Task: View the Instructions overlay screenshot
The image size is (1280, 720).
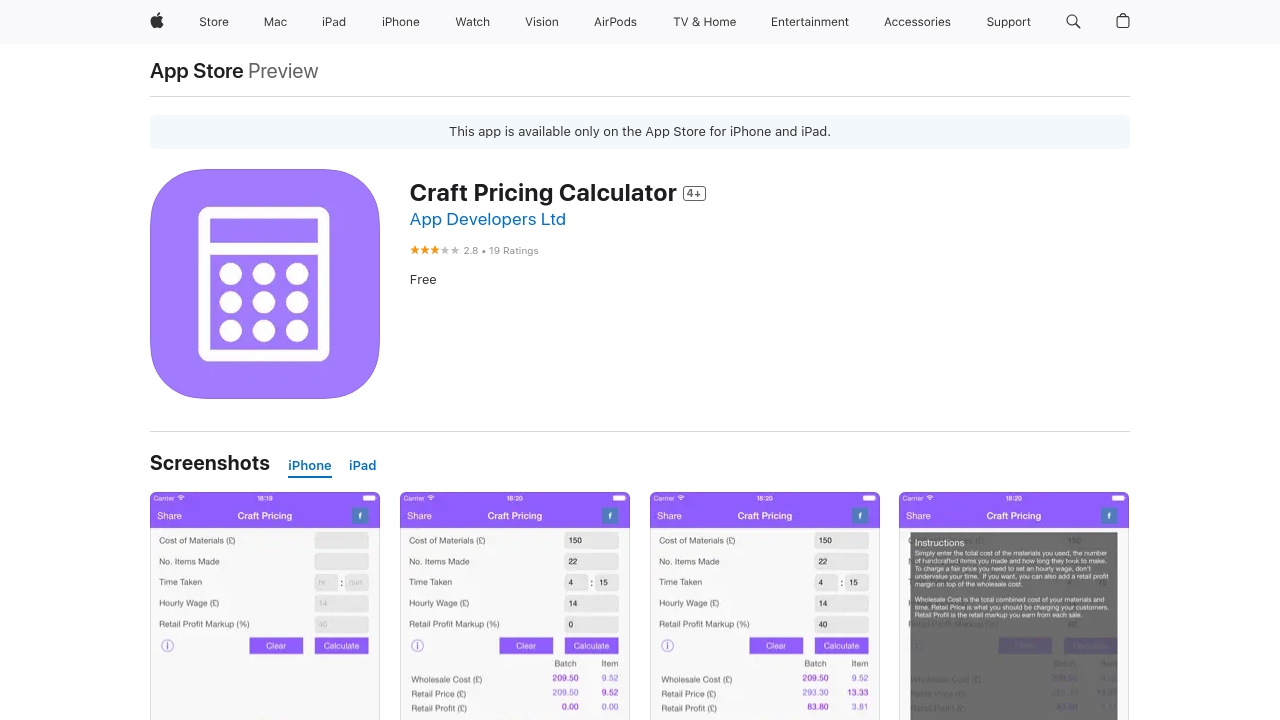Action: click(1014, 606)
